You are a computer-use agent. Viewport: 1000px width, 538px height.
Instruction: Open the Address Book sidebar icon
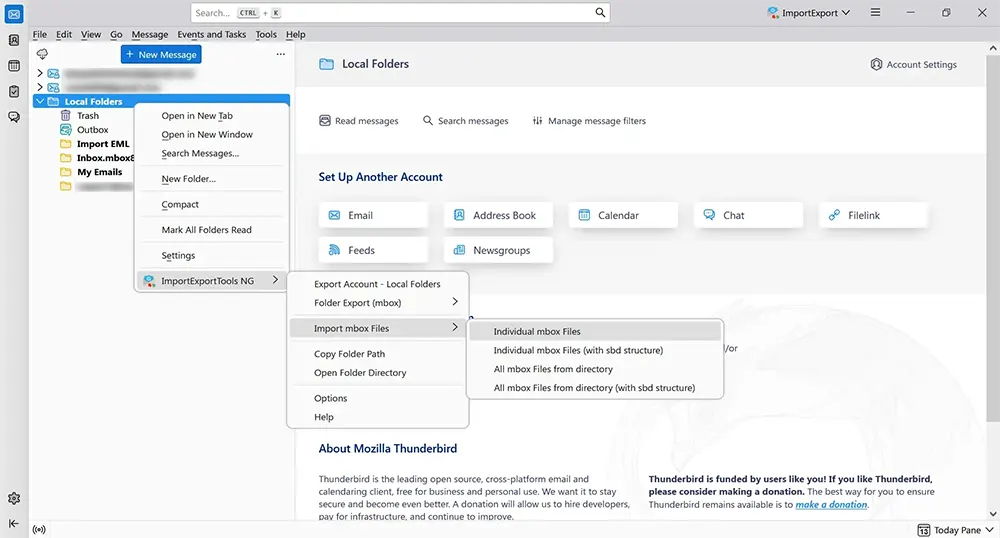pyautogui.click(x=14, y=40)
